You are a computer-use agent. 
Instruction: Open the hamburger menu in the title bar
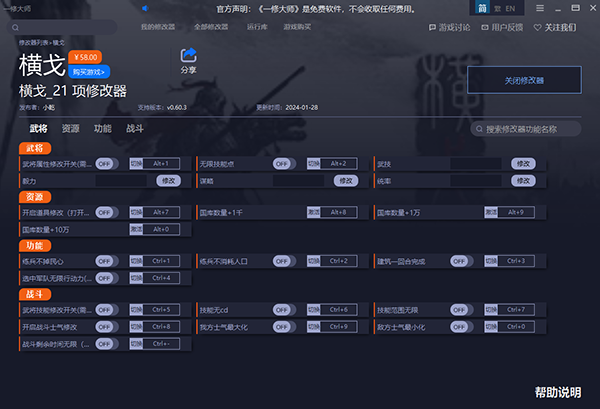coord(540,8)
